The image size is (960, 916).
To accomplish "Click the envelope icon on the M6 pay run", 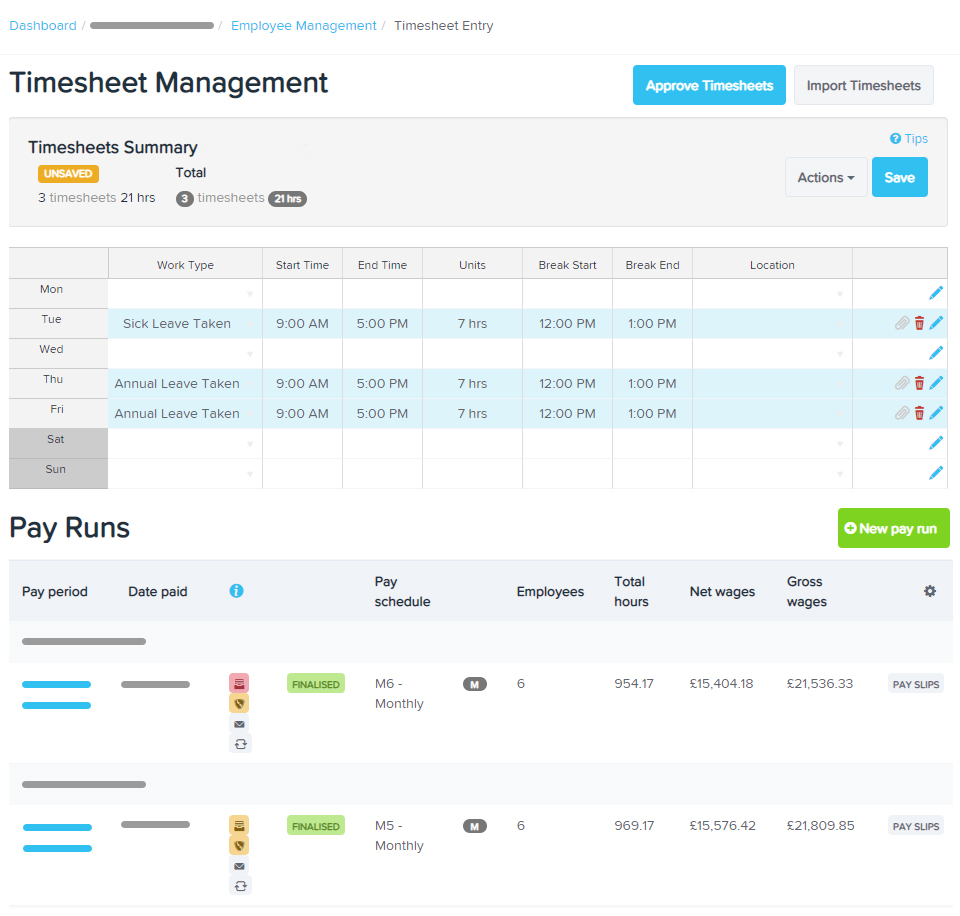I will [239, 724].
